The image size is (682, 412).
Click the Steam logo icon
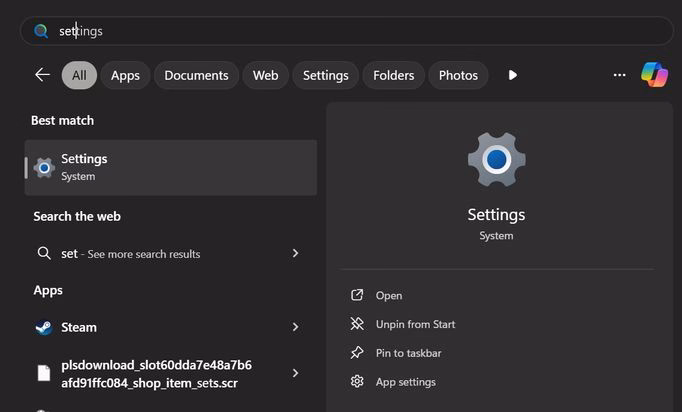pyautogui.click(x=44, y=327)
